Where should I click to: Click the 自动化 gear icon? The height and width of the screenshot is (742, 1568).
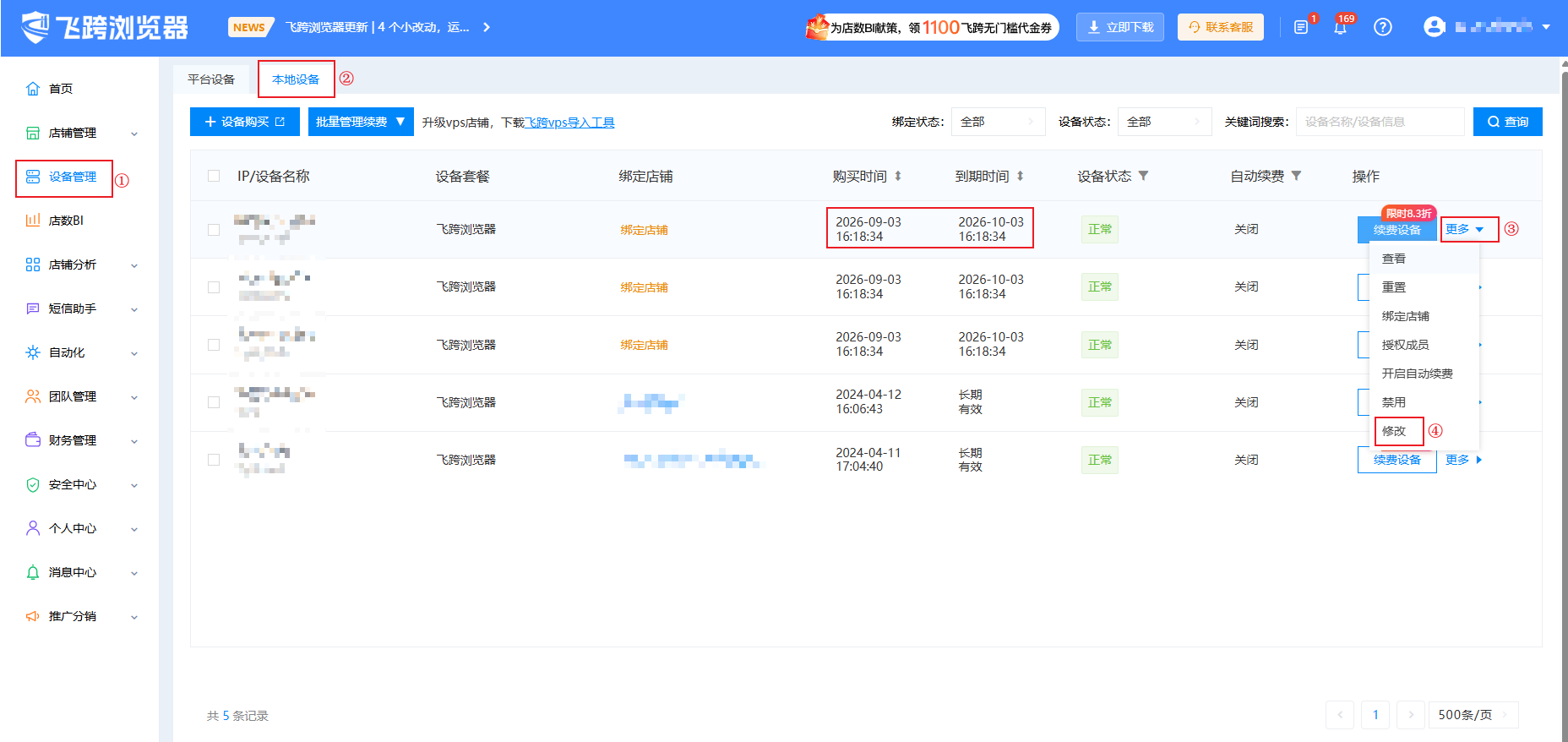point(33,352)
